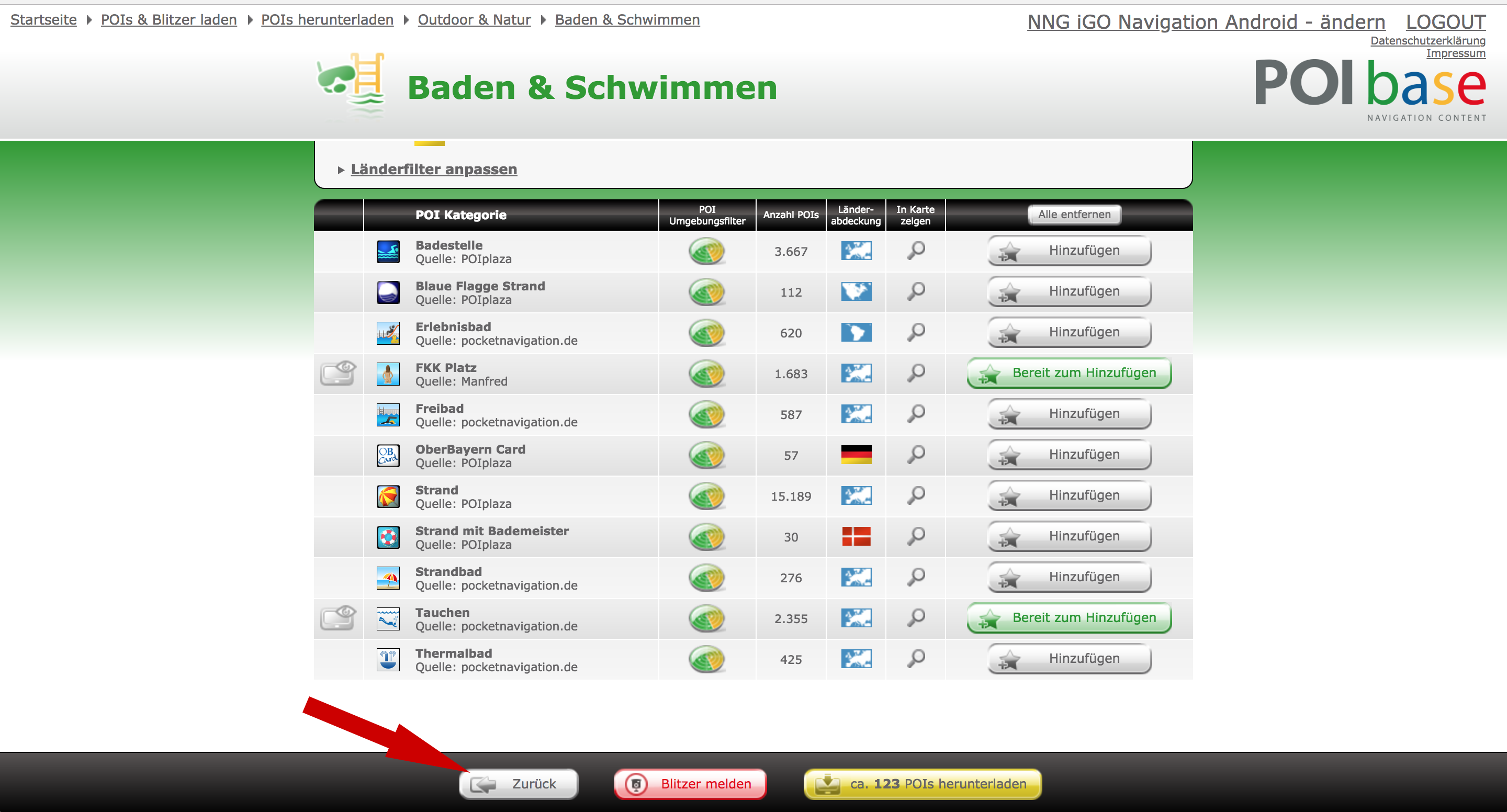Viewport: 1507px width, 812px height.
Task: Open the Europe coverage map icon for Freibad
Action: coord(856,414)
